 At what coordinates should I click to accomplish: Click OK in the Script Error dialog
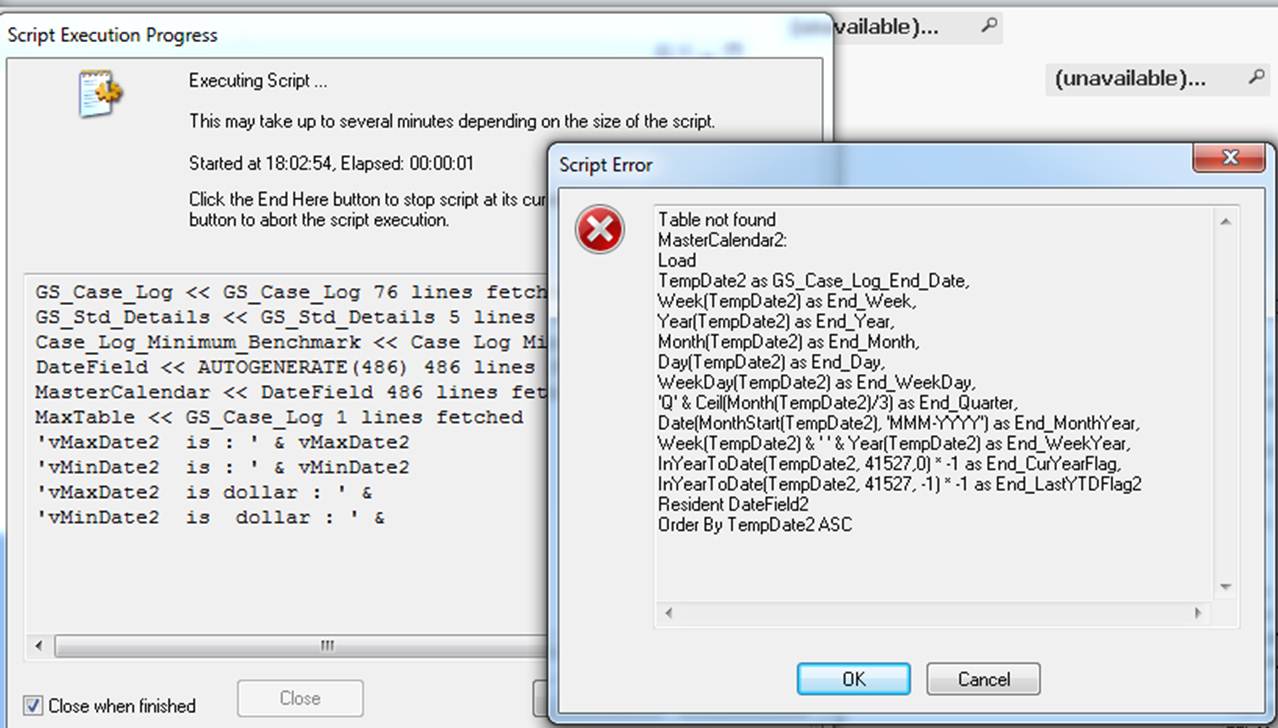[x=853, y=679]
